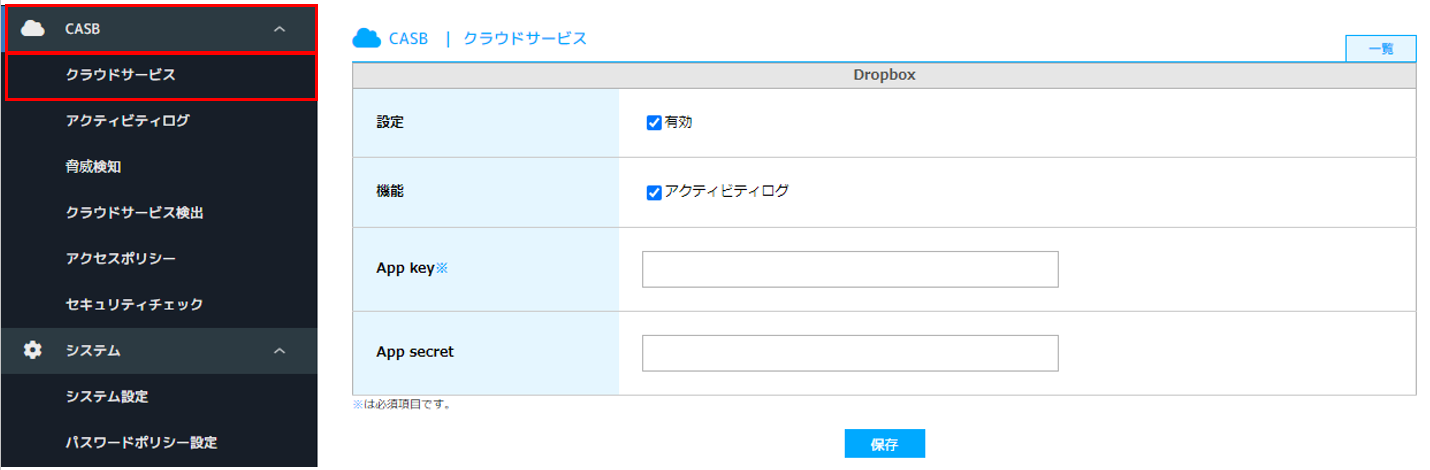Uncheck the アクティビティログ function checkbox
Screen dimensions: 1430x470
pos(654,192)
